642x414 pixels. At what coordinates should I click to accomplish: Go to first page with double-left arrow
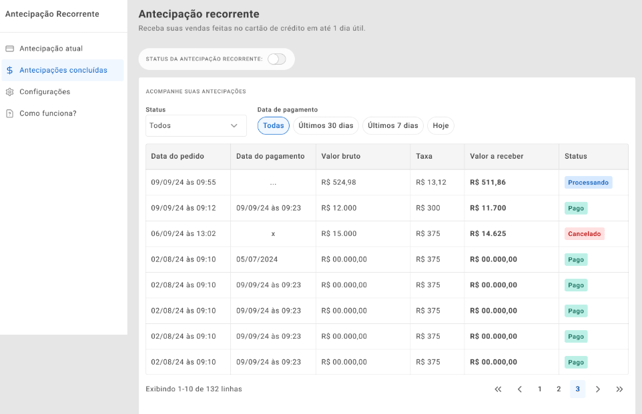[x=498, y=389]
